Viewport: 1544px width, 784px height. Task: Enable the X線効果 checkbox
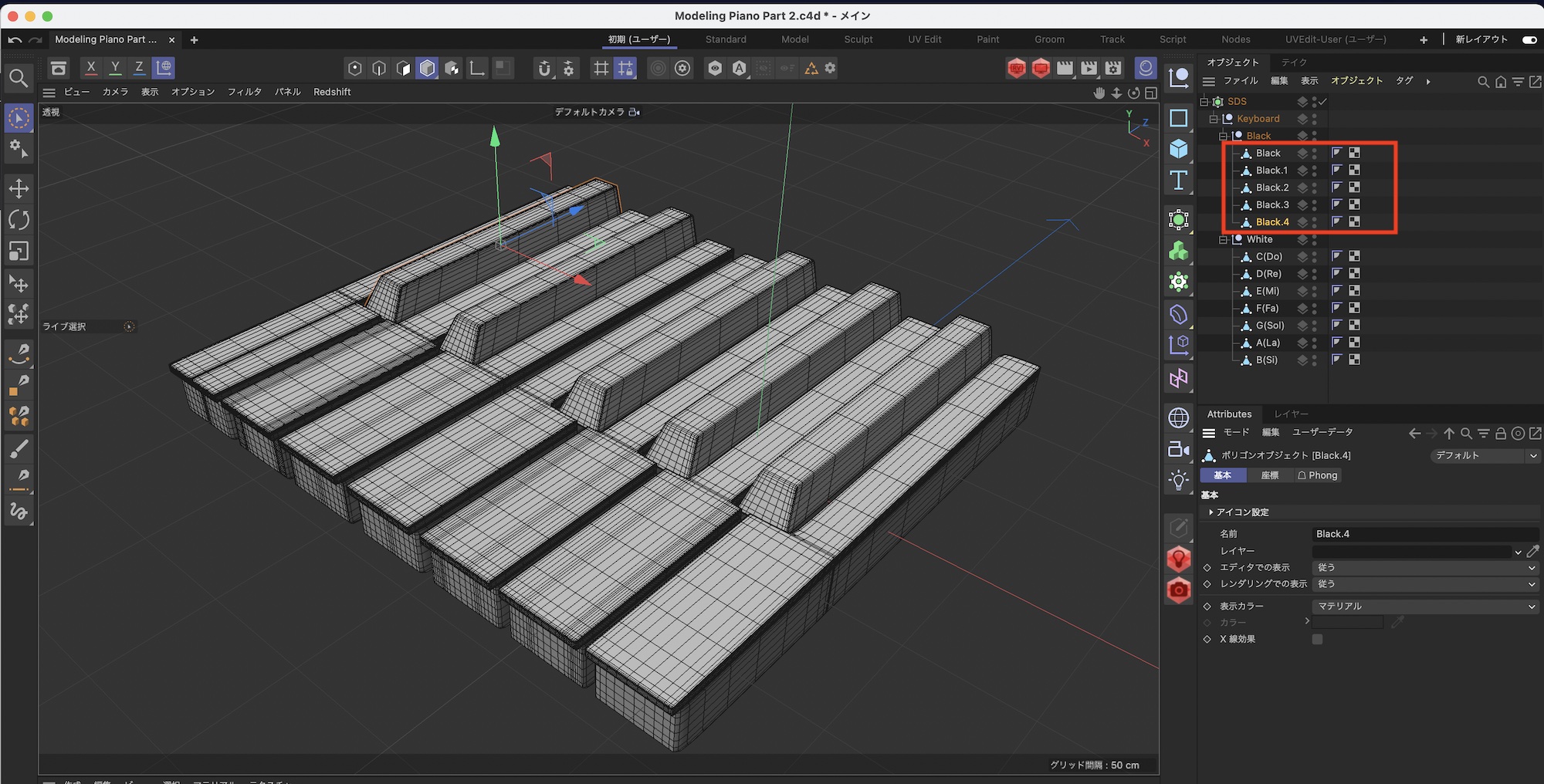[x=1317, y=639]
